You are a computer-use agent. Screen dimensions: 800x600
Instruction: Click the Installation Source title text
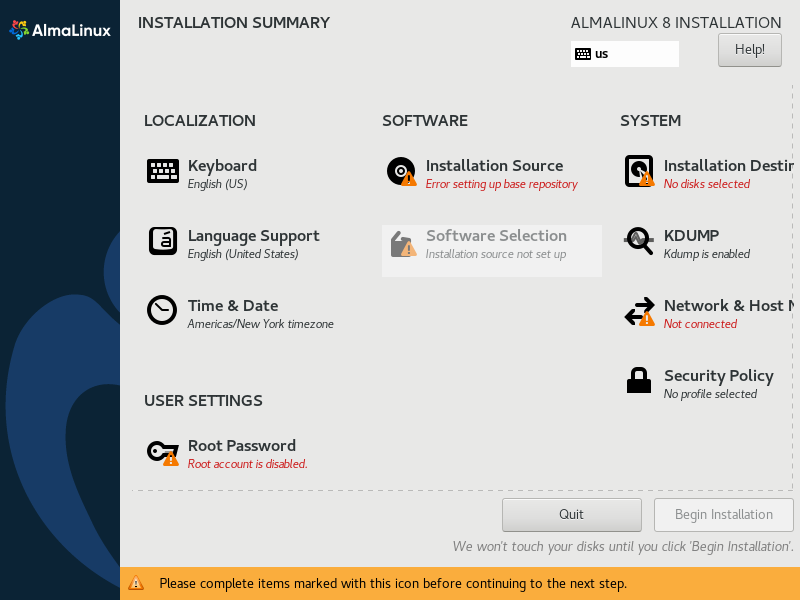pyautogui.click(x=494, y=166)
